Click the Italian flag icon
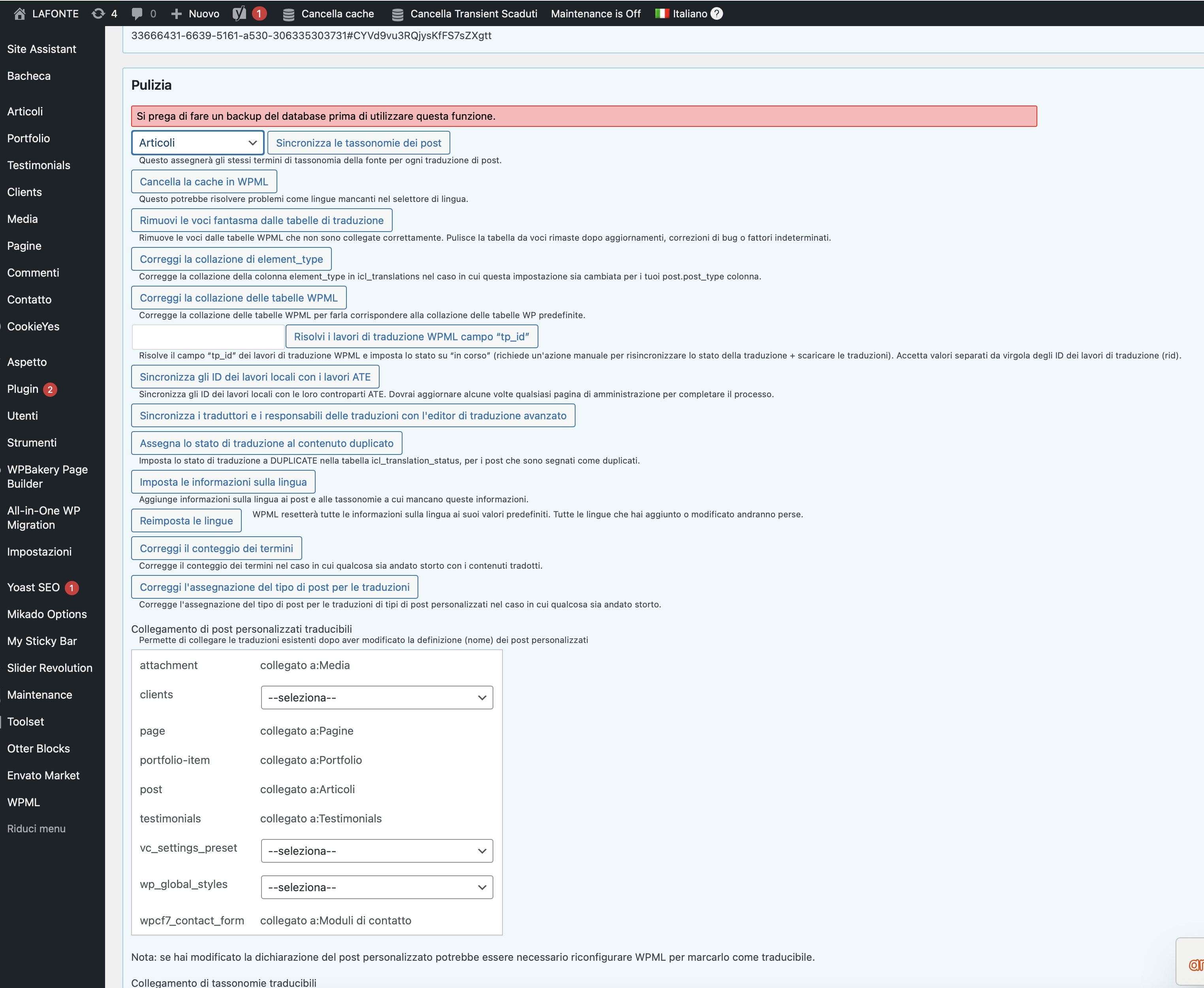Image resolution: width=1204 pixels, height=988 pixels. 662,13
